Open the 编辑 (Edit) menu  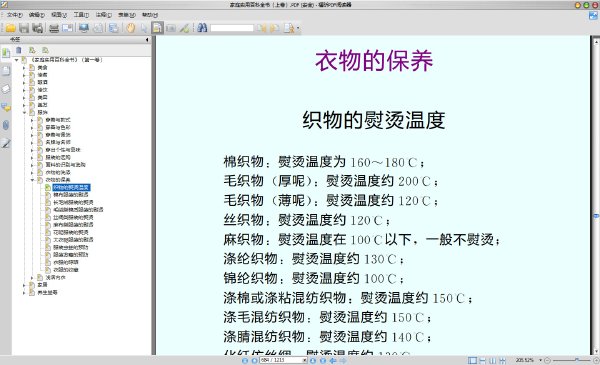point(36,15)
